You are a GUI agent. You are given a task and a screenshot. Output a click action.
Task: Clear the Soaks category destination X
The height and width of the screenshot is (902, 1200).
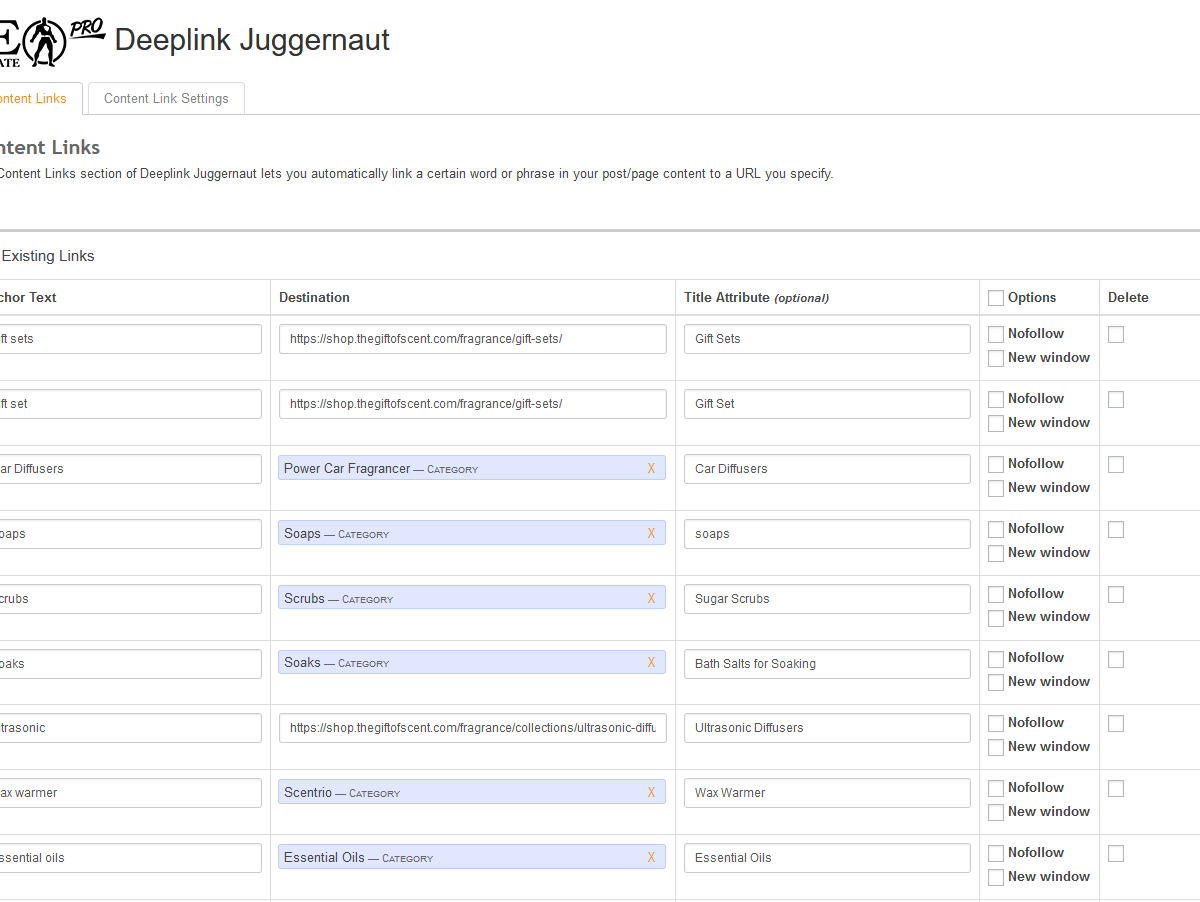click(651, 662)
